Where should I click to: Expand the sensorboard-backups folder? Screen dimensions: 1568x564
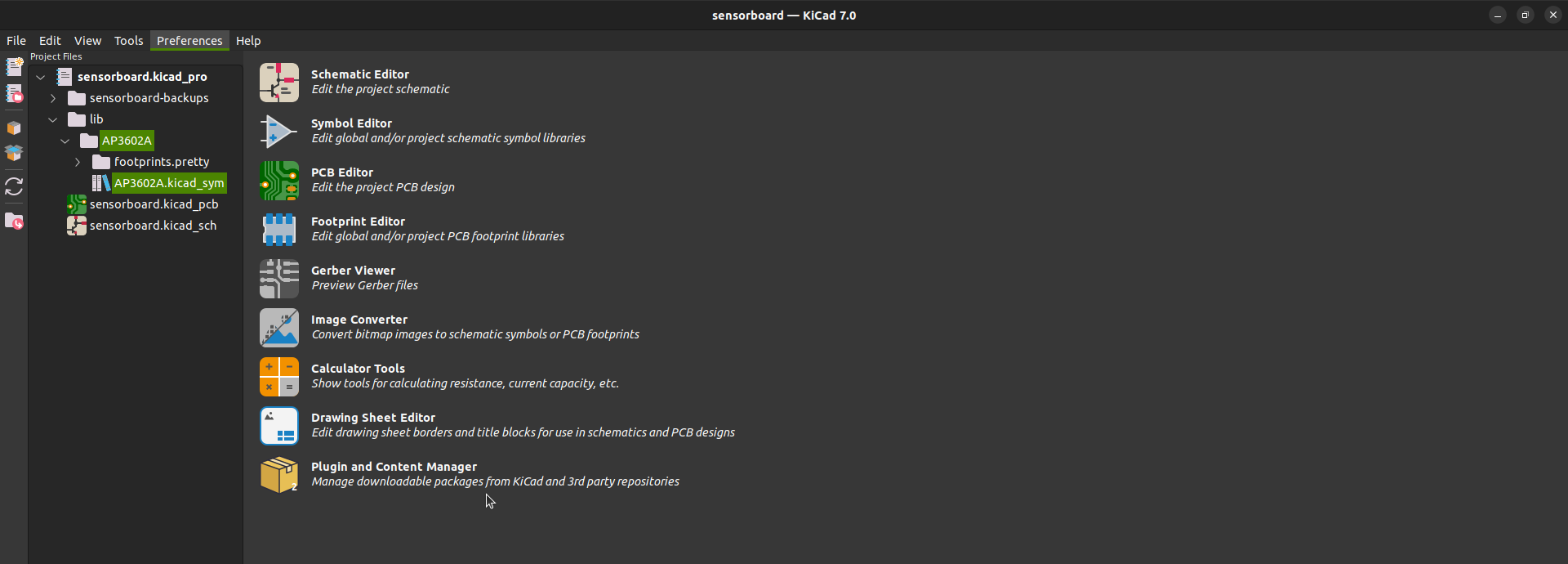coord(53,98)
